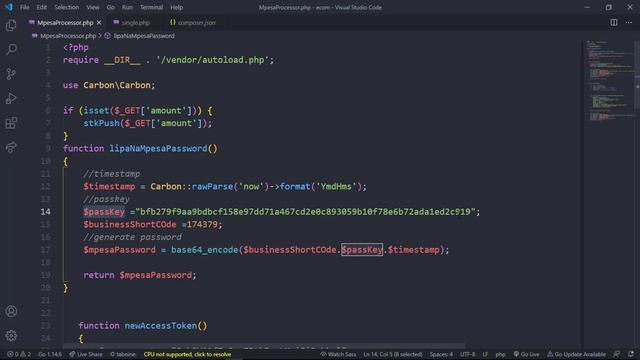The image size is (640, 360).
Task: Click CPU not supported warning message
Action: [x=187, y=354]
